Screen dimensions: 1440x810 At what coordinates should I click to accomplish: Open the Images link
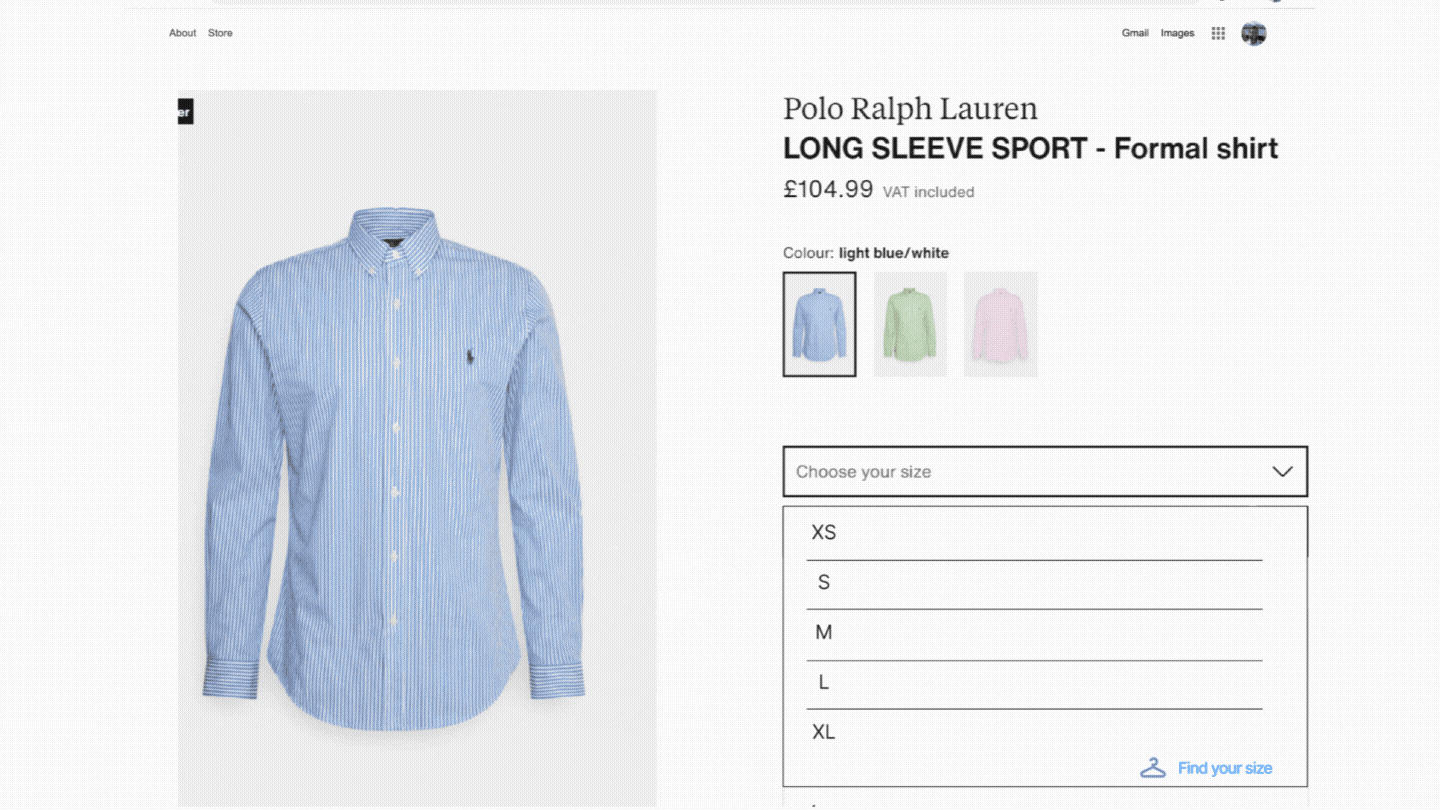[x=1177, y=33]
